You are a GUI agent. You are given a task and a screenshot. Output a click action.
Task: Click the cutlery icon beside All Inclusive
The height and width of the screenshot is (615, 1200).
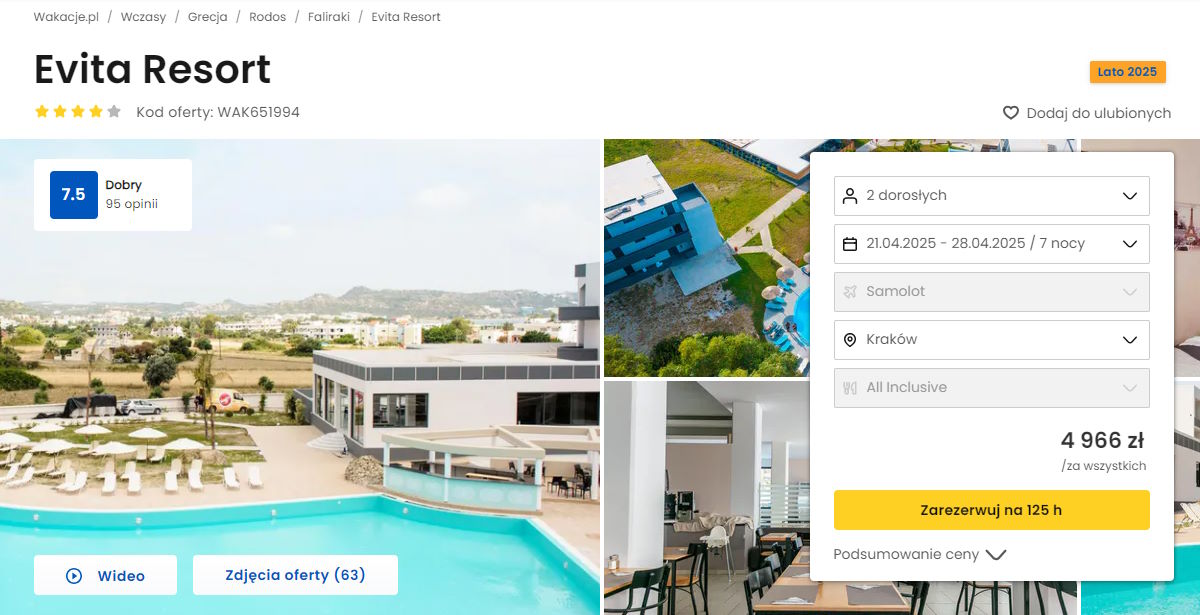(x=850, y=387)
